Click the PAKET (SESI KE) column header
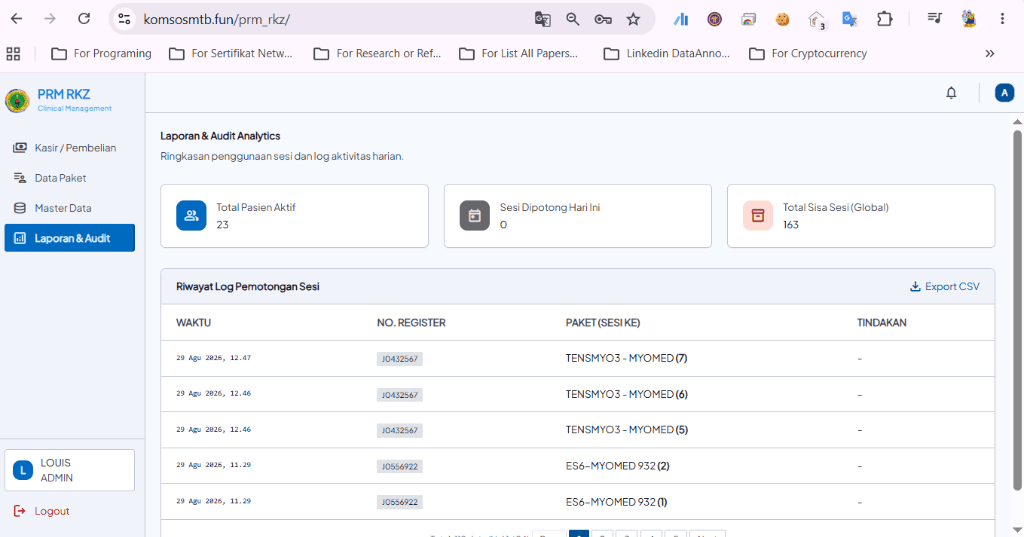Viewport: 1024px width, 537px height. coord(603,323)
